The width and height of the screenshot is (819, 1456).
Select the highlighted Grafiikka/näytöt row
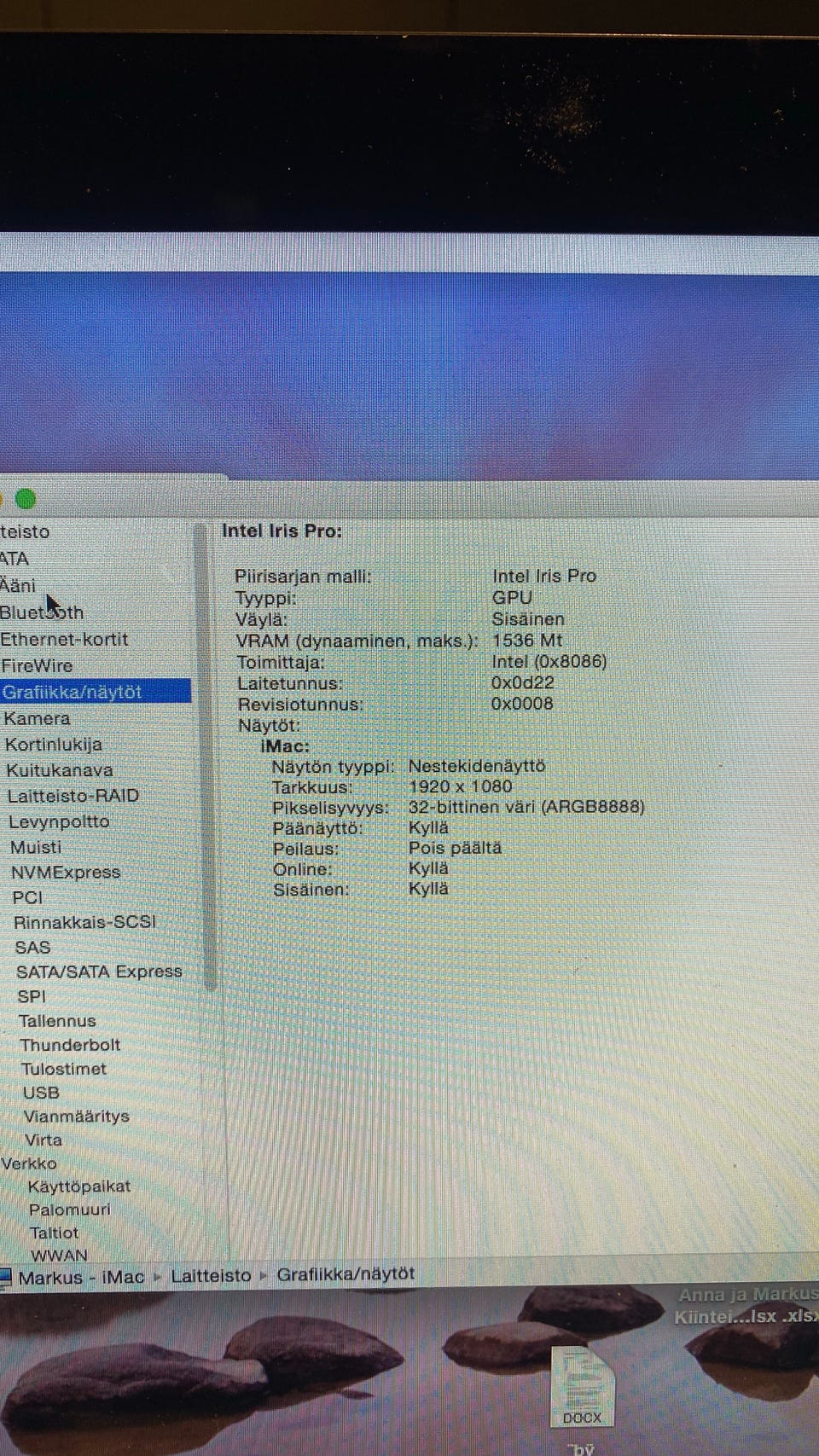point(96,692)
